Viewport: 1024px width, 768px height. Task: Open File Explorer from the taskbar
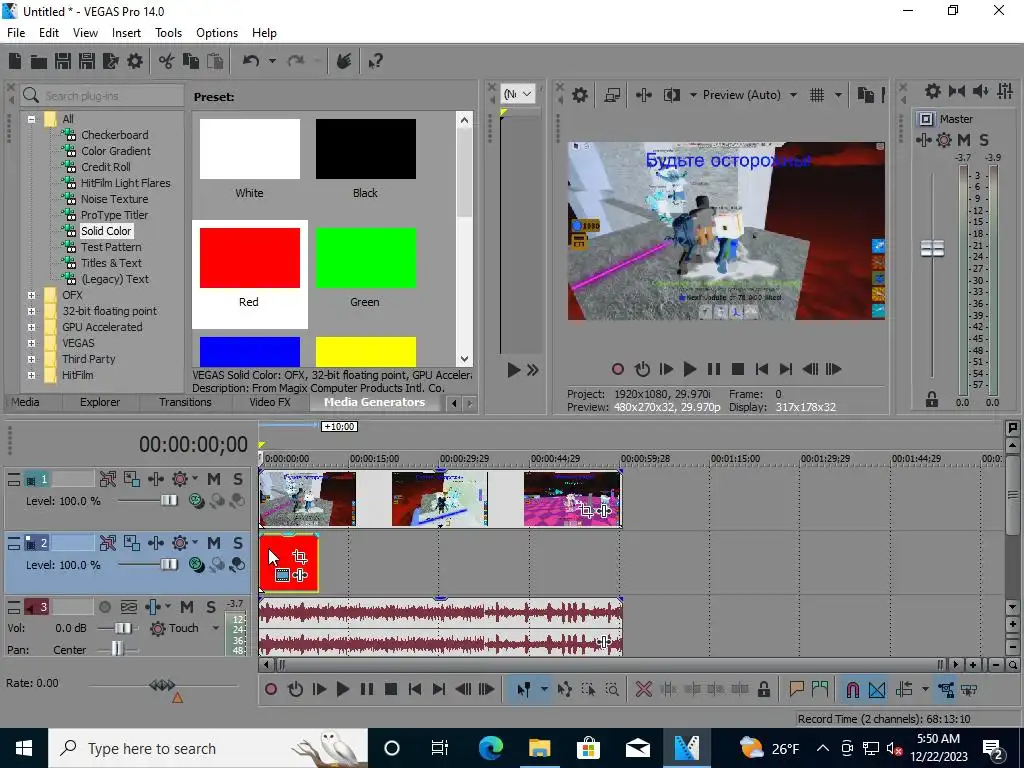pos(539,748)
